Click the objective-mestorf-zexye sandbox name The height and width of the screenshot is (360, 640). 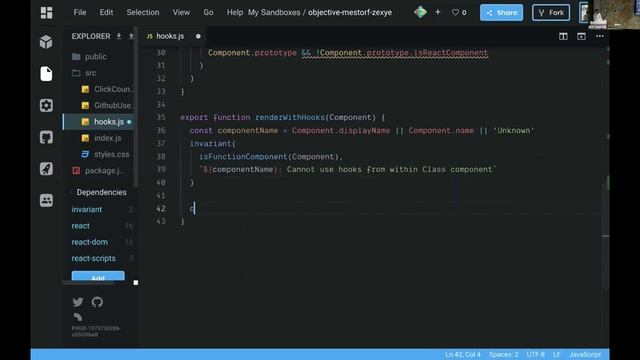(x=350, y=12)
